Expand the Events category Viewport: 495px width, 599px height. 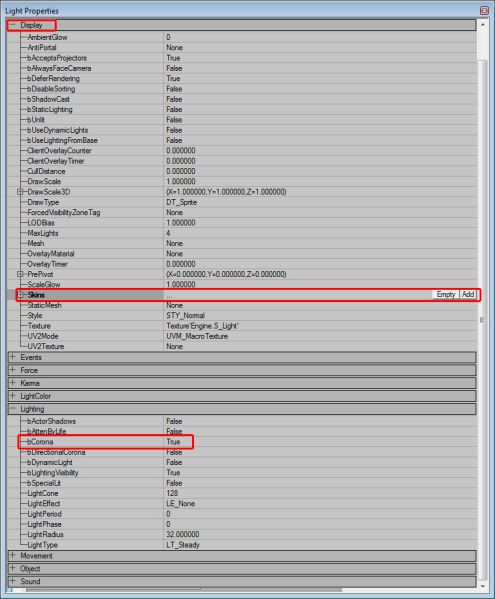[13, 357]
